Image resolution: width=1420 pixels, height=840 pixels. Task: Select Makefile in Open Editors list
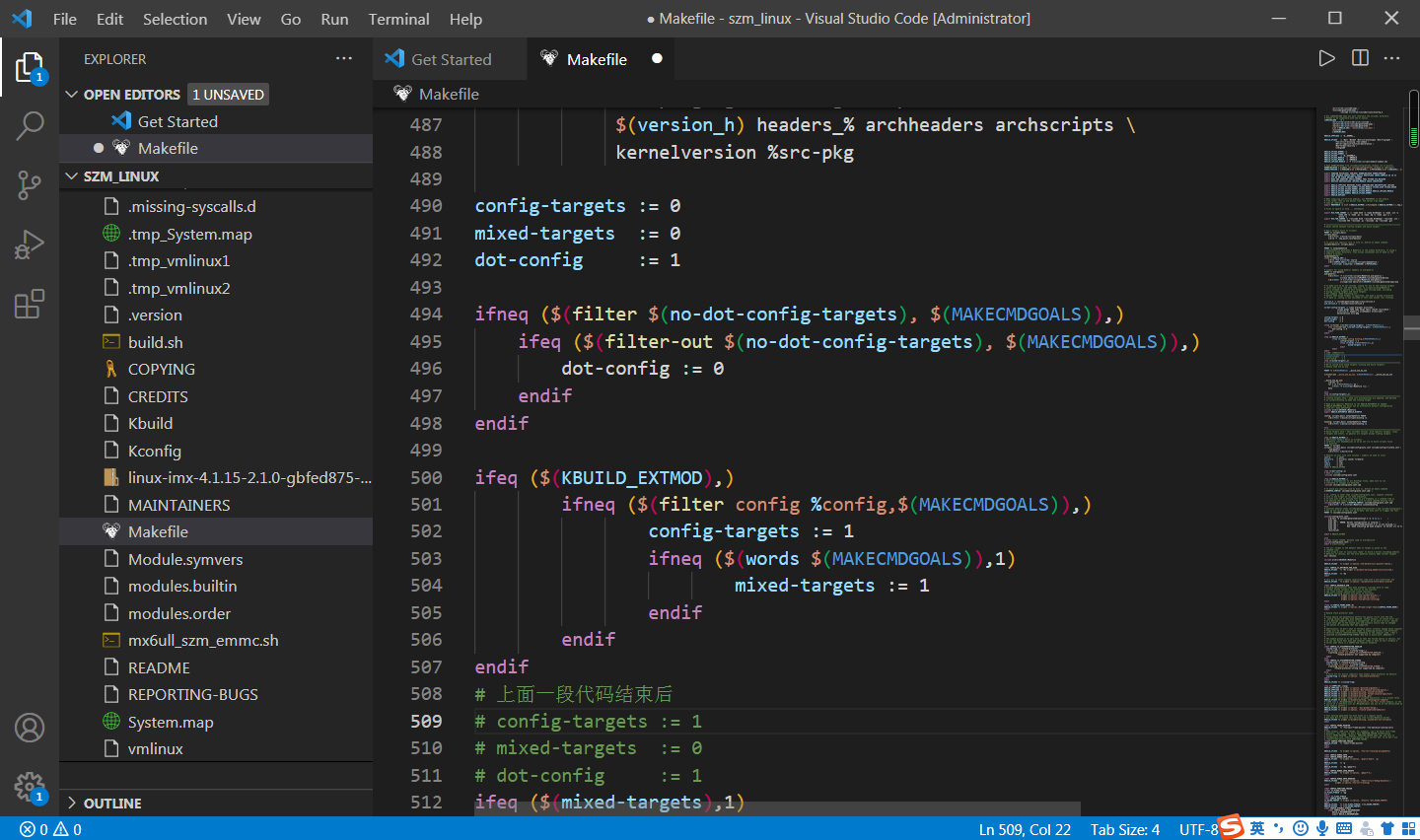[216, 148]
